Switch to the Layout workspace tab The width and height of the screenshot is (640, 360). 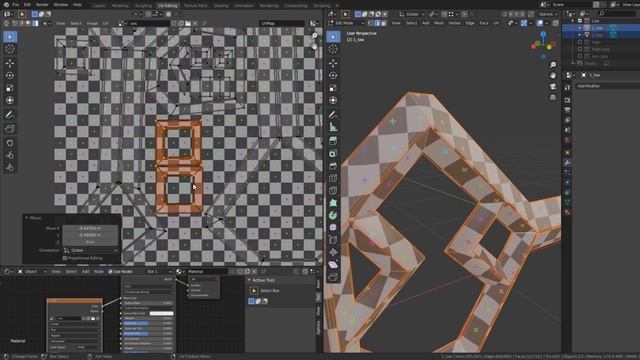[x=99, y=6]
